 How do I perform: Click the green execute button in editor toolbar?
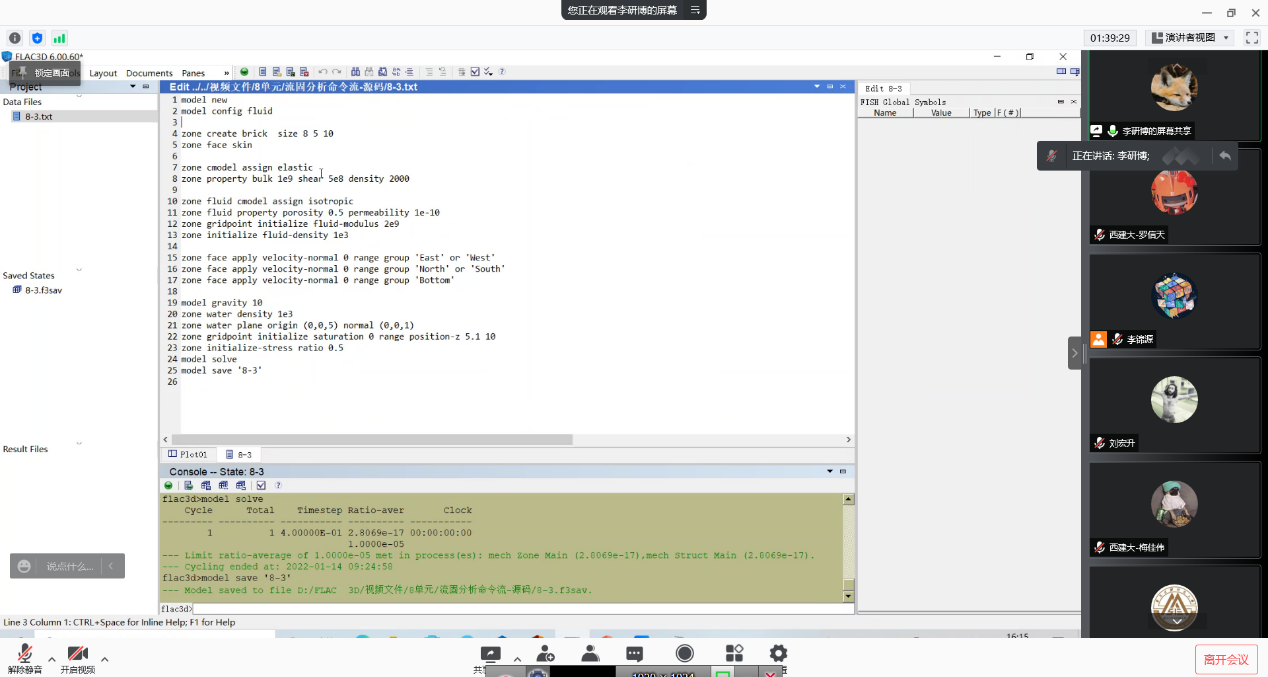244,72
